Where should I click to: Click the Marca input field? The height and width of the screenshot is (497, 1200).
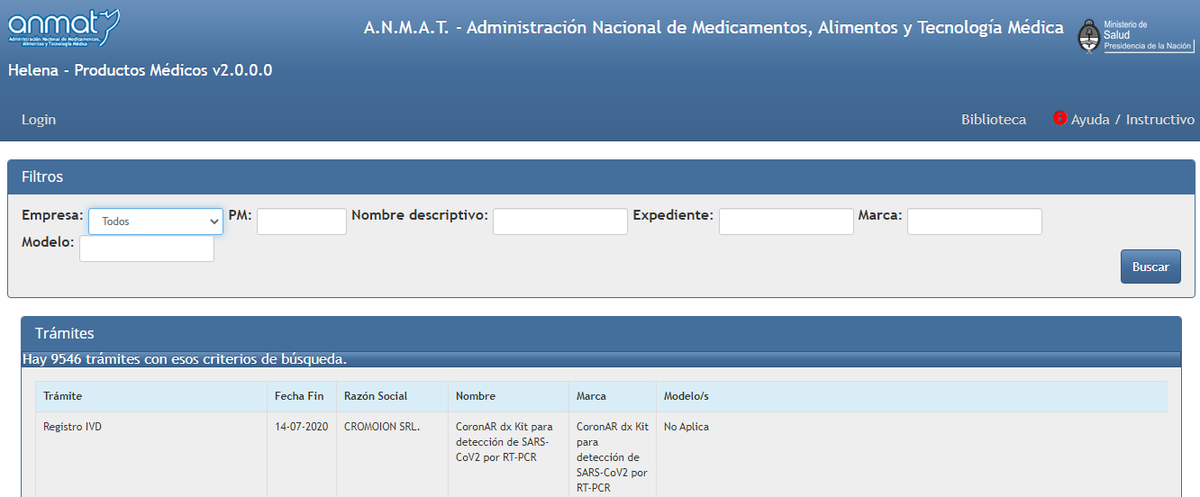[x=974, y=221]
